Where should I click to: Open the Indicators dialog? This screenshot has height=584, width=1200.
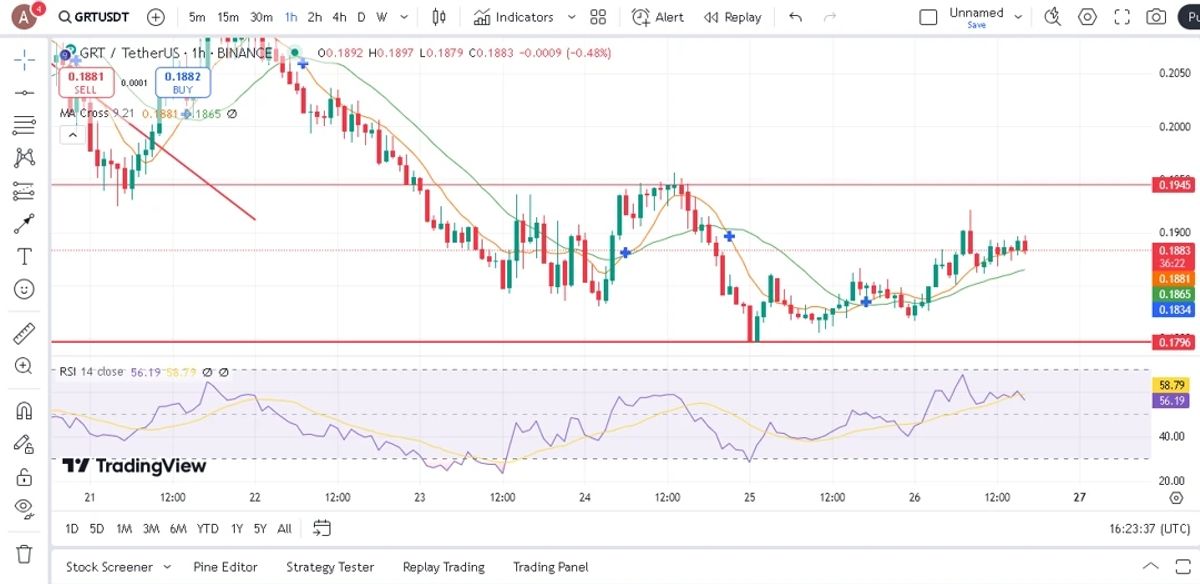513,17
